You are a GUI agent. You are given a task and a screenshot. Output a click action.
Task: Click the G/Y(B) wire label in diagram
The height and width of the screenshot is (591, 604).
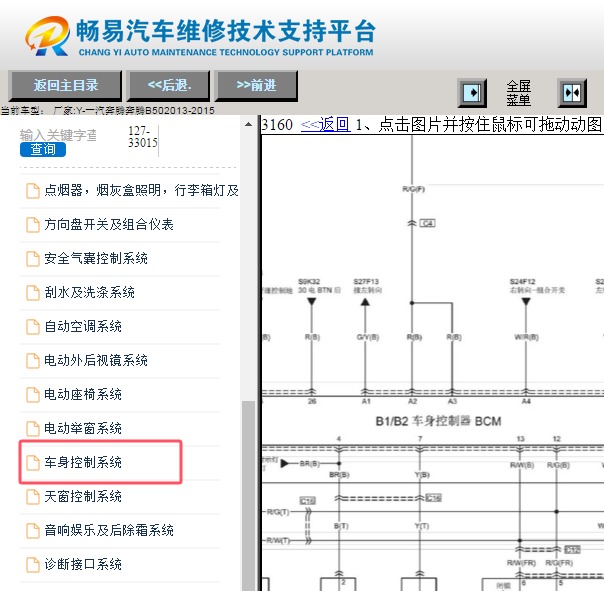pos(368,337)
